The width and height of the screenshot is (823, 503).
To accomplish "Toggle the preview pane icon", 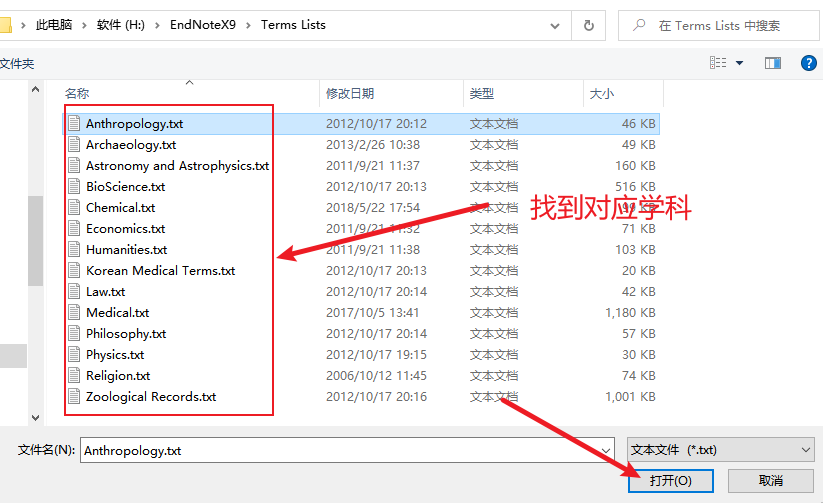I will 773,63.
